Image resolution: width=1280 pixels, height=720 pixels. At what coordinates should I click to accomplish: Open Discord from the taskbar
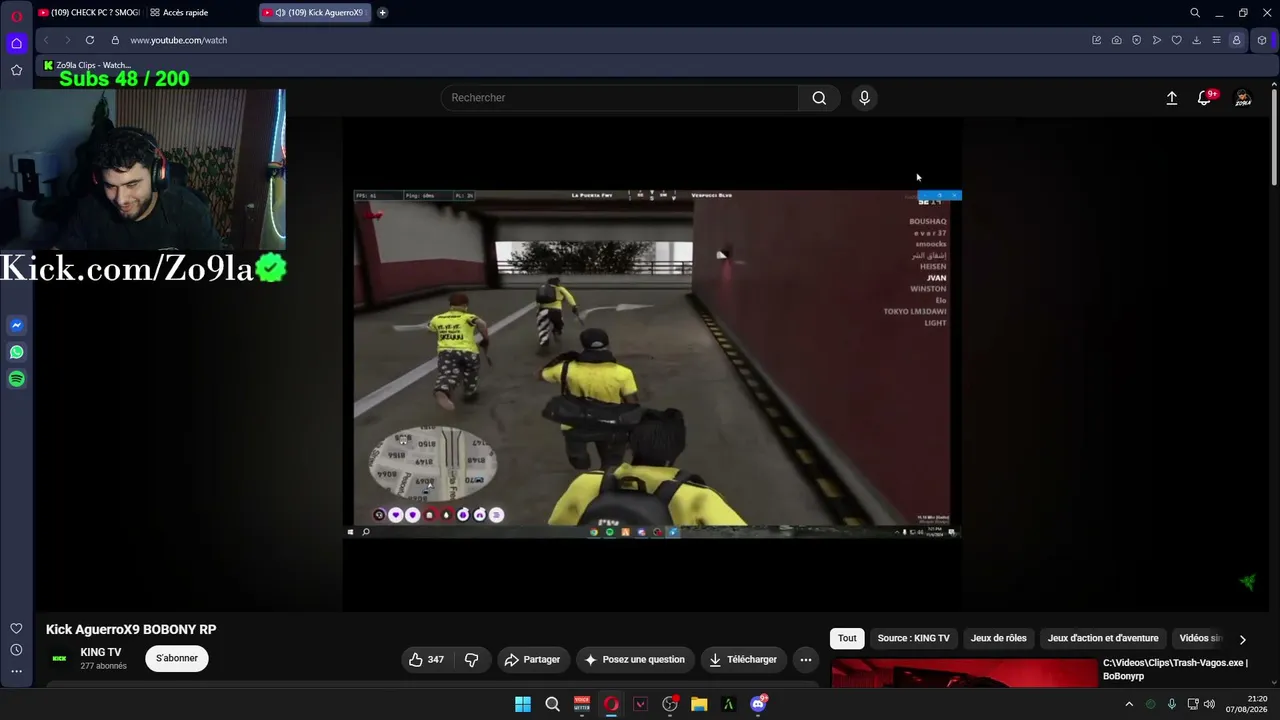pyautogui.click(x=758, y=704)
